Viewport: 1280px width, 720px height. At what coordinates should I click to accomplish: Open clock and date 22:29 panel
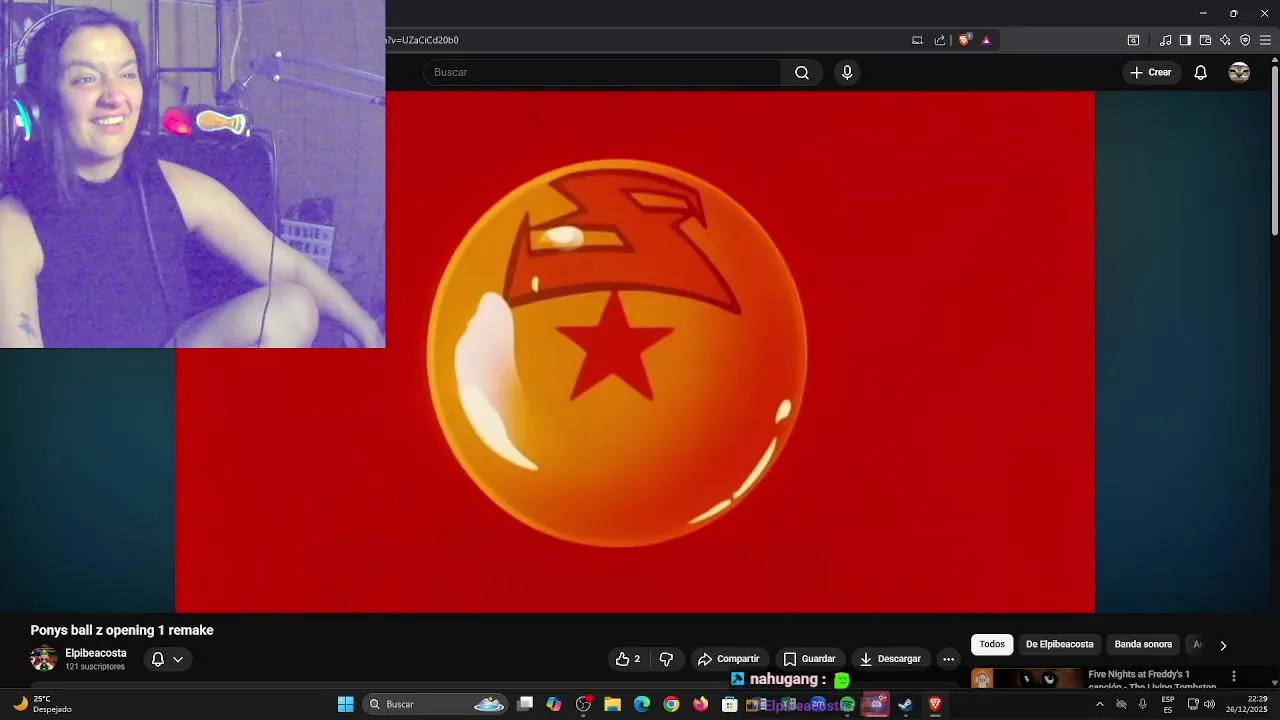tap(1247, 704)
